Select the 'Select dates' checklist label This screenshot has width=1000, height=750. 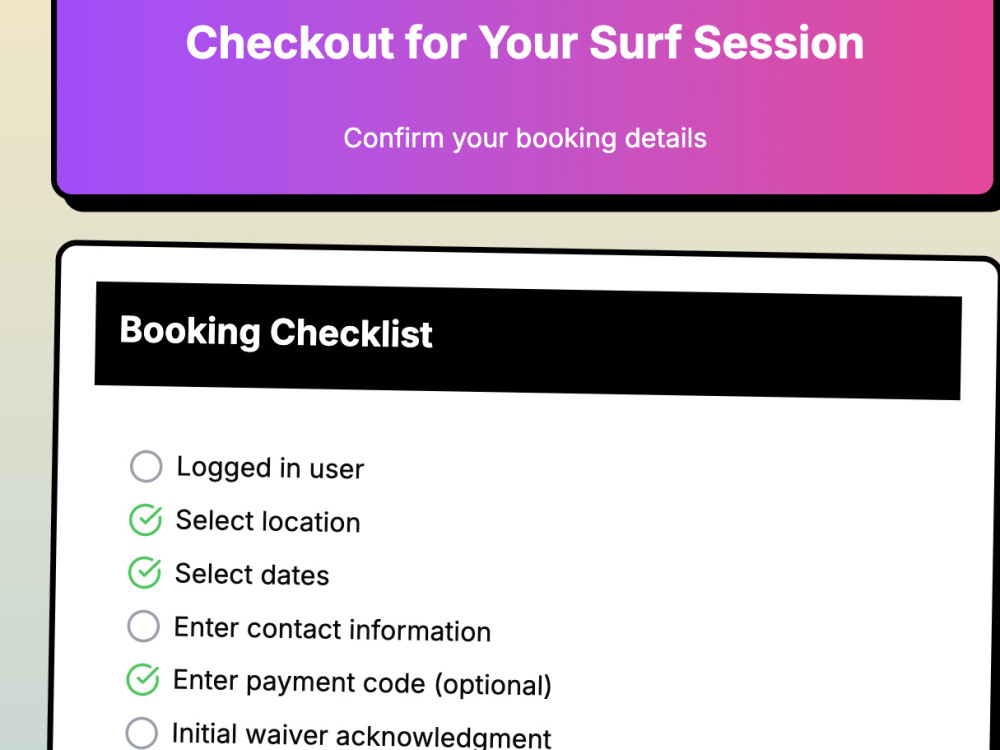[x=252, y=575]
